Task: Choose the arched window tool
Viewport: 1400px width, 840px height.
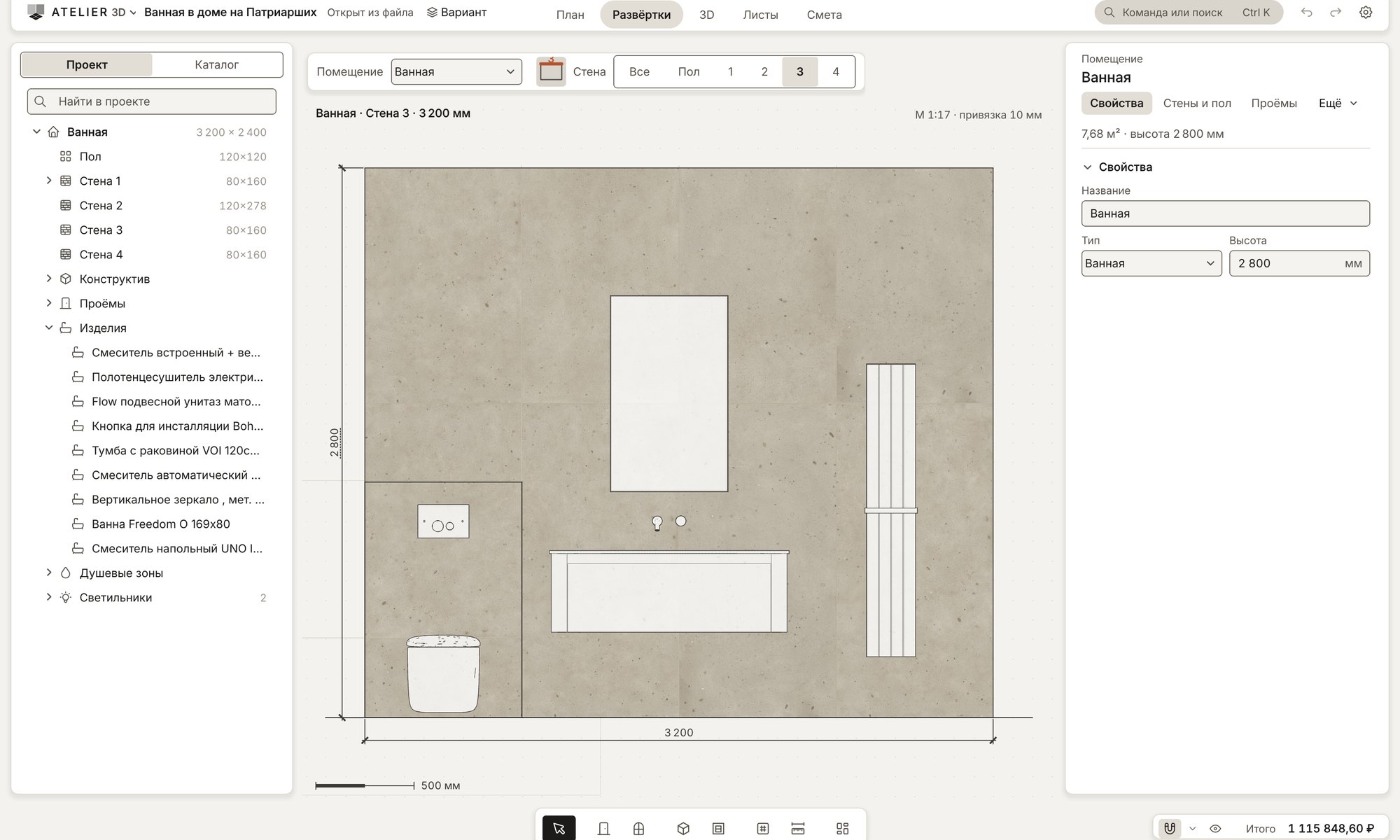Action: (638, 828)
